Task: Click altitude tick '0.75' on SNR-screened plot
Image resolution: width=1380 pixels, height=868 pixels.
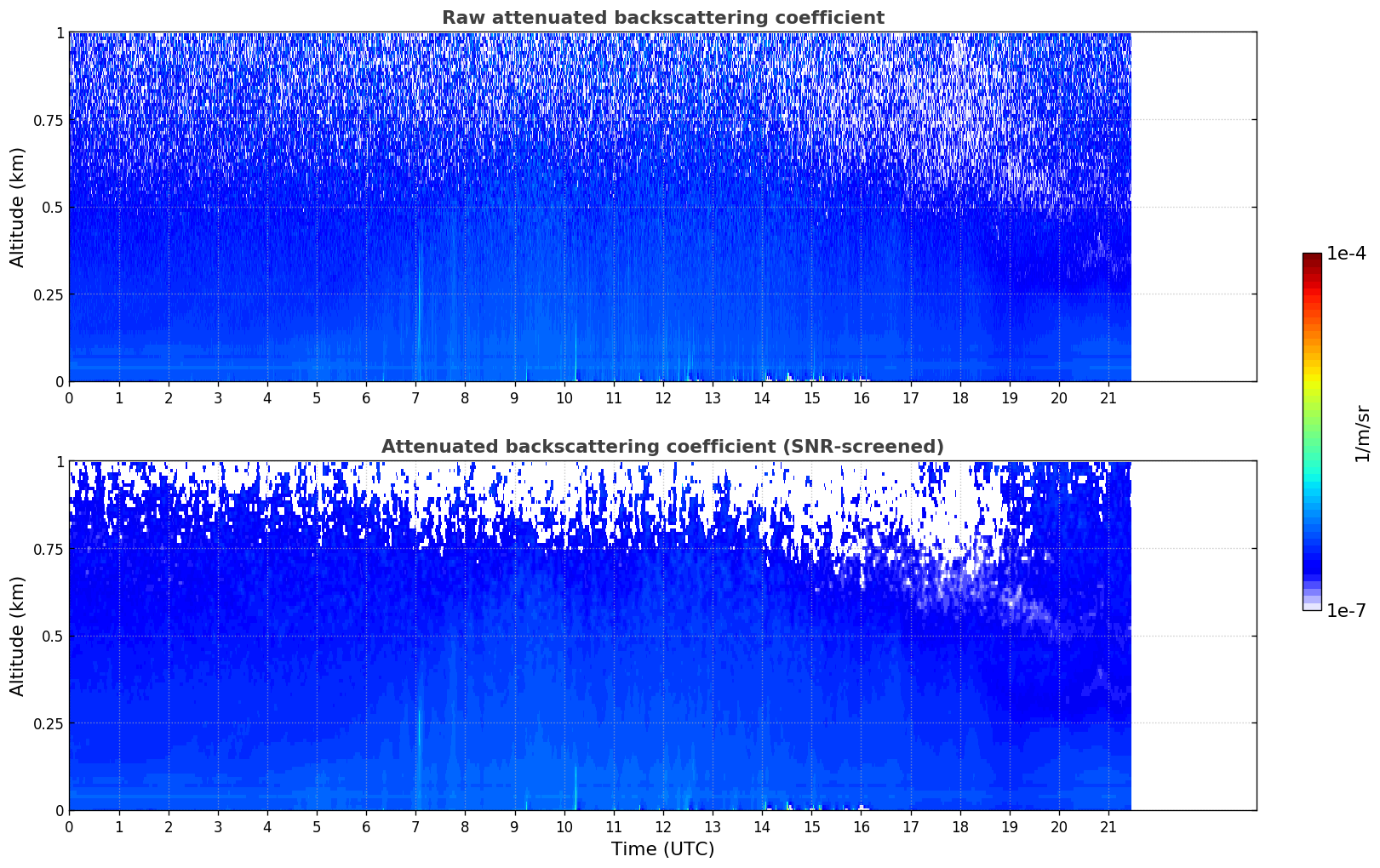Action: click(49, 549)
